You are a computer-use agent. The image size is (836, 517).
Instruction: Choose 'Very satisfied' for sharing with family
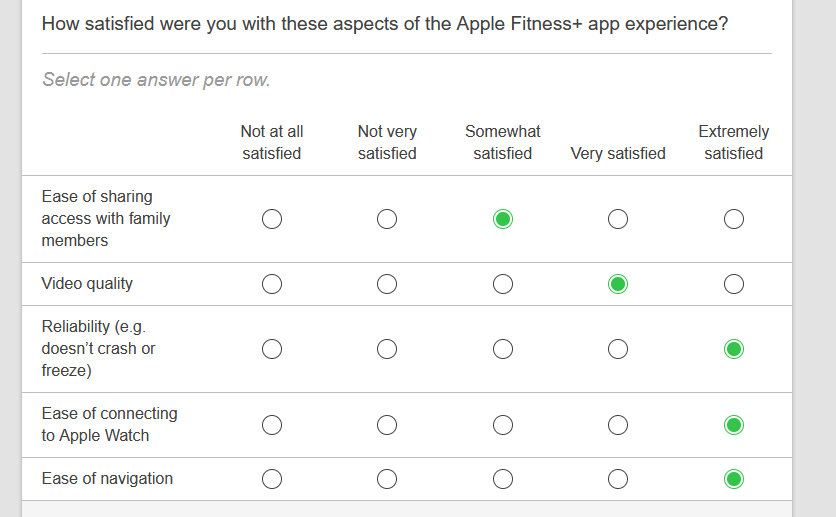(x=618, y=219)
